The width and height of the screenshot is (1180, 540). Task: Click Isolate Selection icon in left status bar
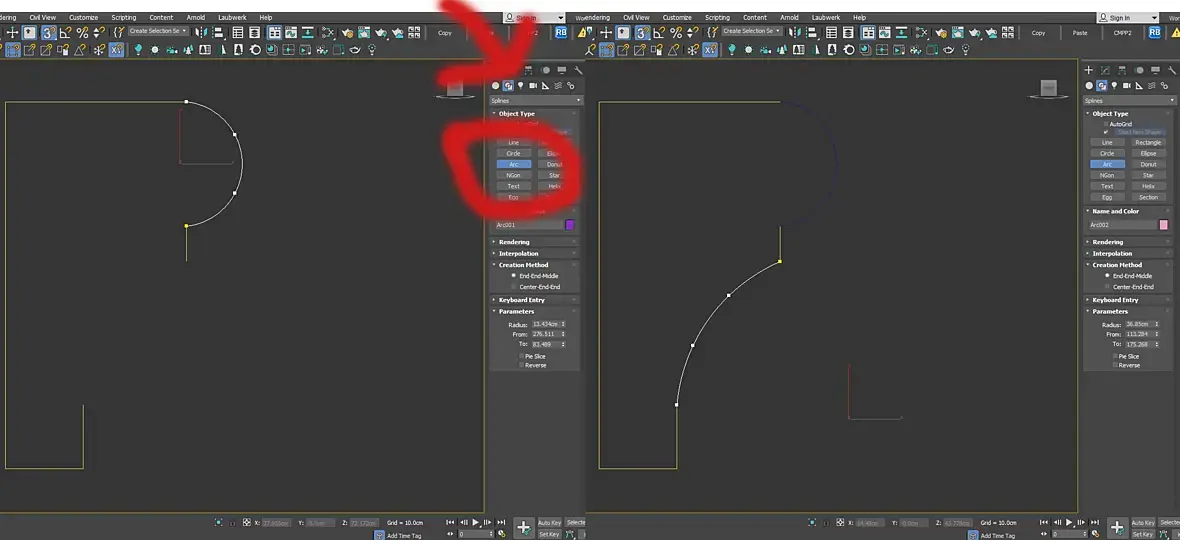(219, 522)
